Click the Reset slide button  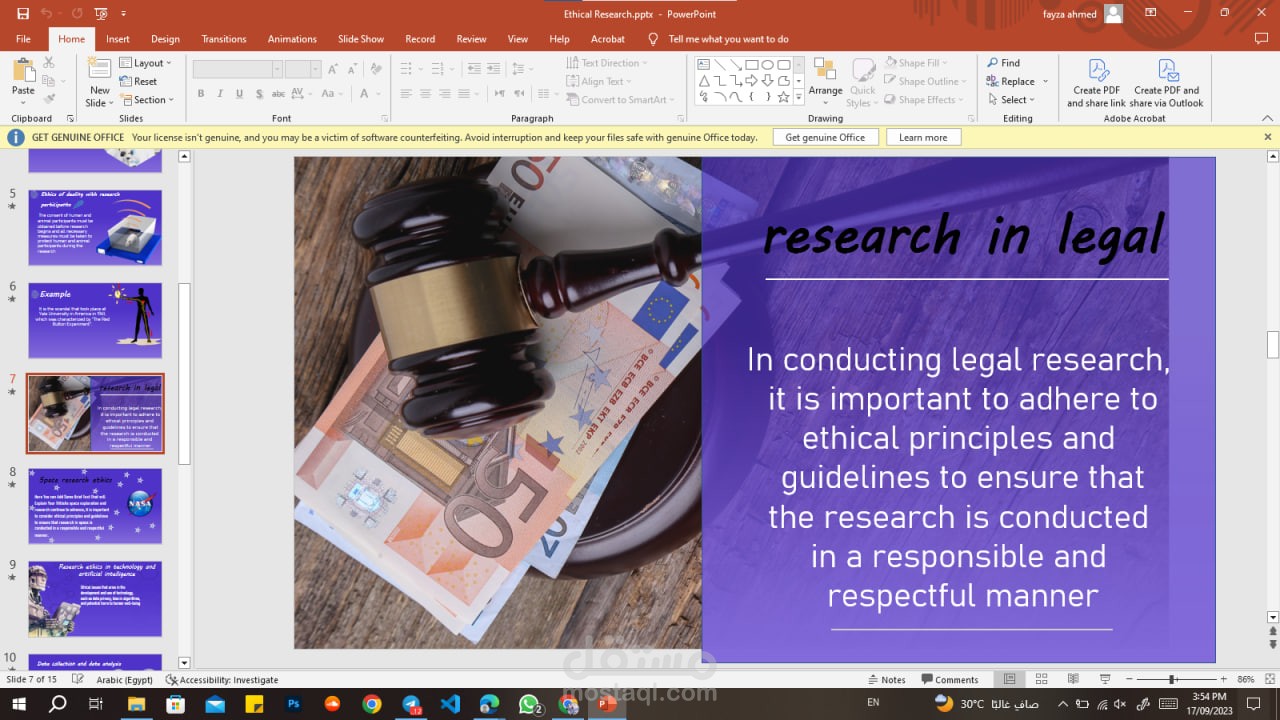point(138,81)
